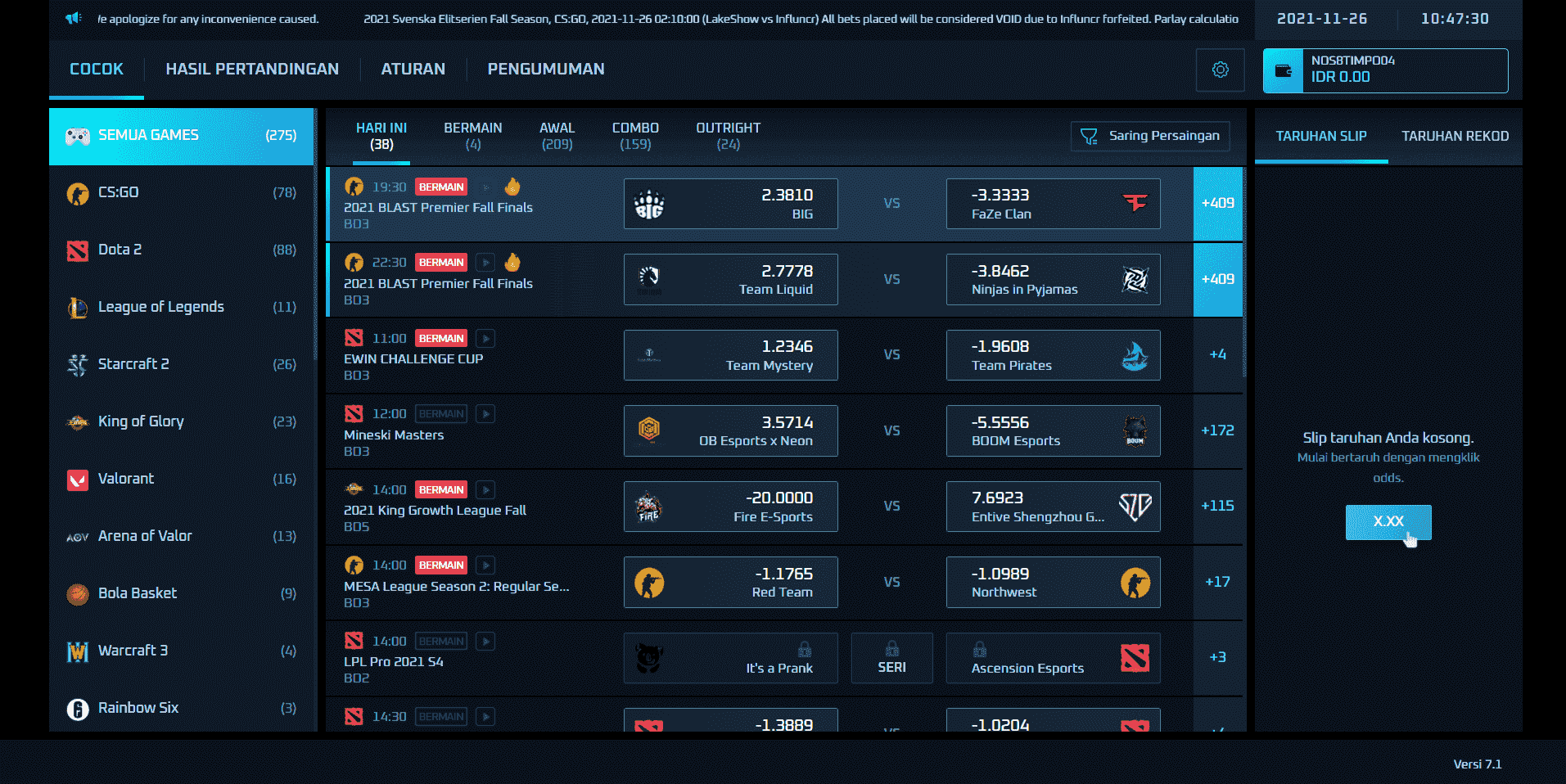
Task: Expand +409 extra markets for BIG vs FaZe
Action: click(1218, 203)
